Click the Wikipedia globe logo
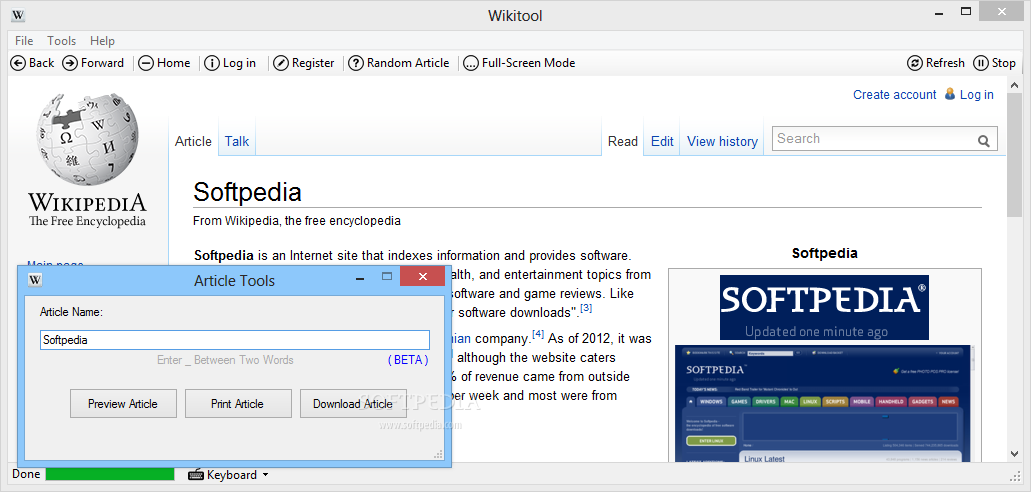Screen dimensions: 1031x492 [x=87, y=138]
